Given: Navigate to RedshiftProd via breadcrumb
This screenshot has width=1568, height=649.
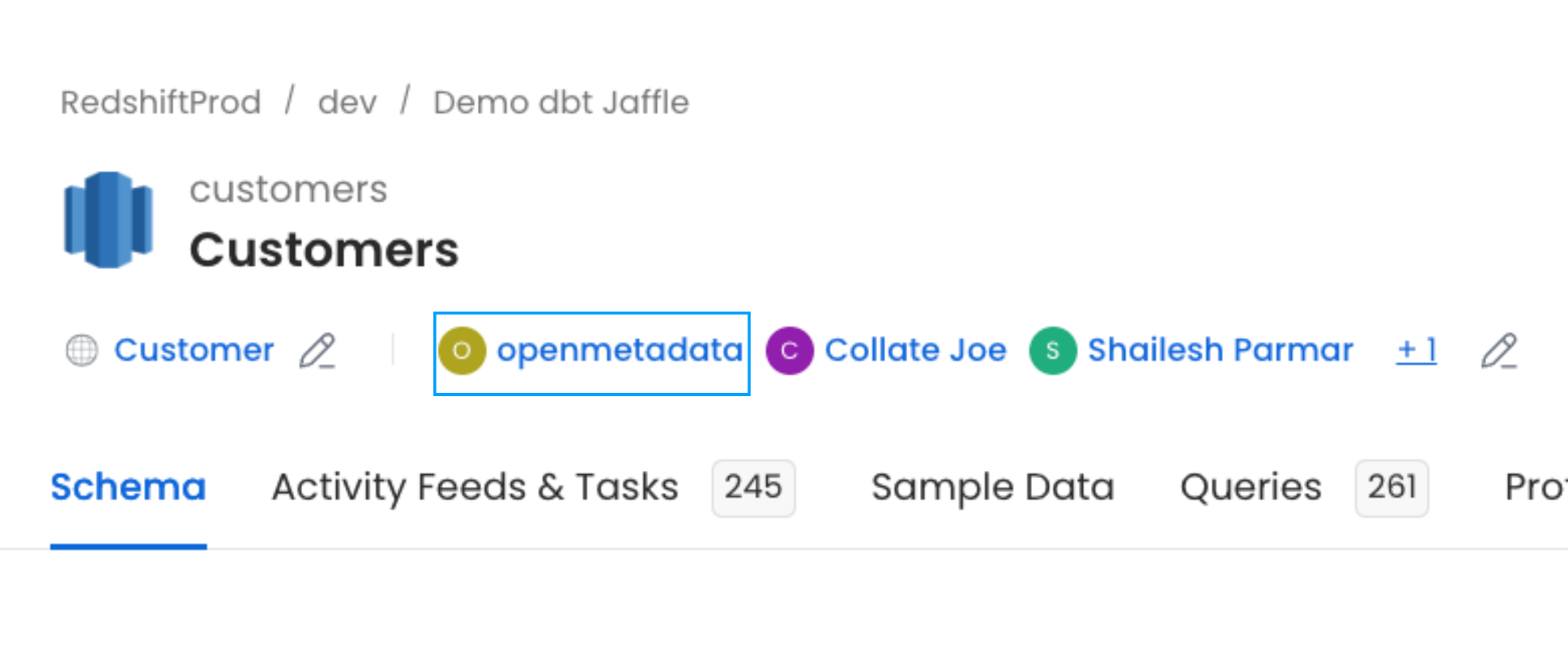Looking at the screenshot, I should (x=161, y=101).
